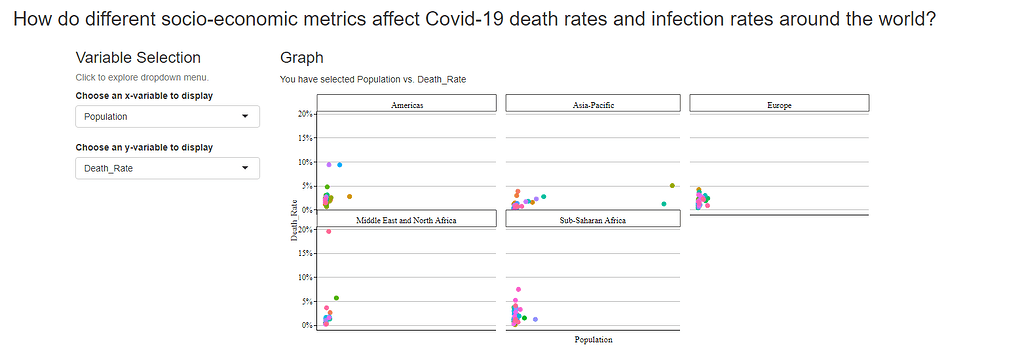Image resolution: width=1024 pixels, height=360 pixels.
Task: Select the Asia-Pacific facet header
Action: (x=593, y=103)
